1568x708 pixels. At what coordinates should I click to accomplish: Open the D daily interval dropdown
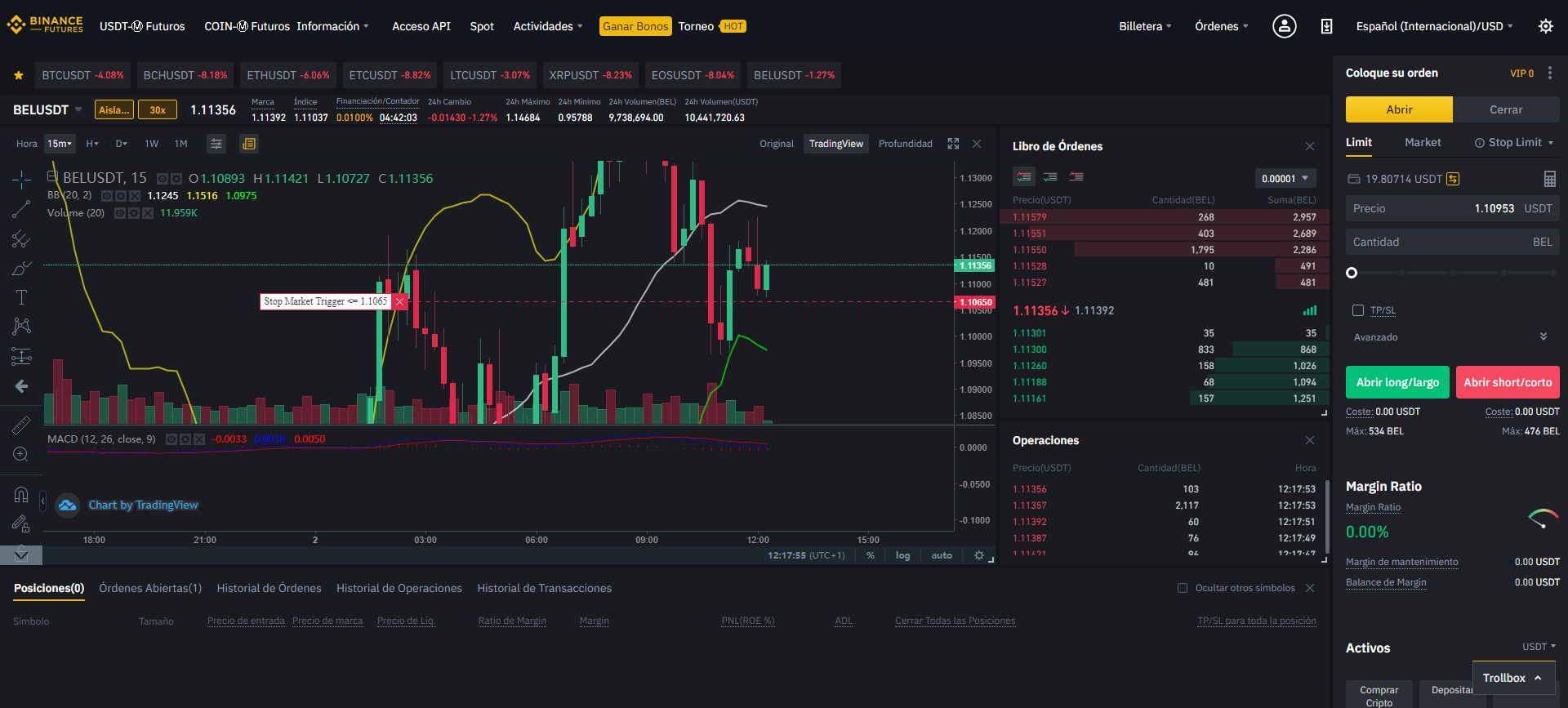[121, 144]
